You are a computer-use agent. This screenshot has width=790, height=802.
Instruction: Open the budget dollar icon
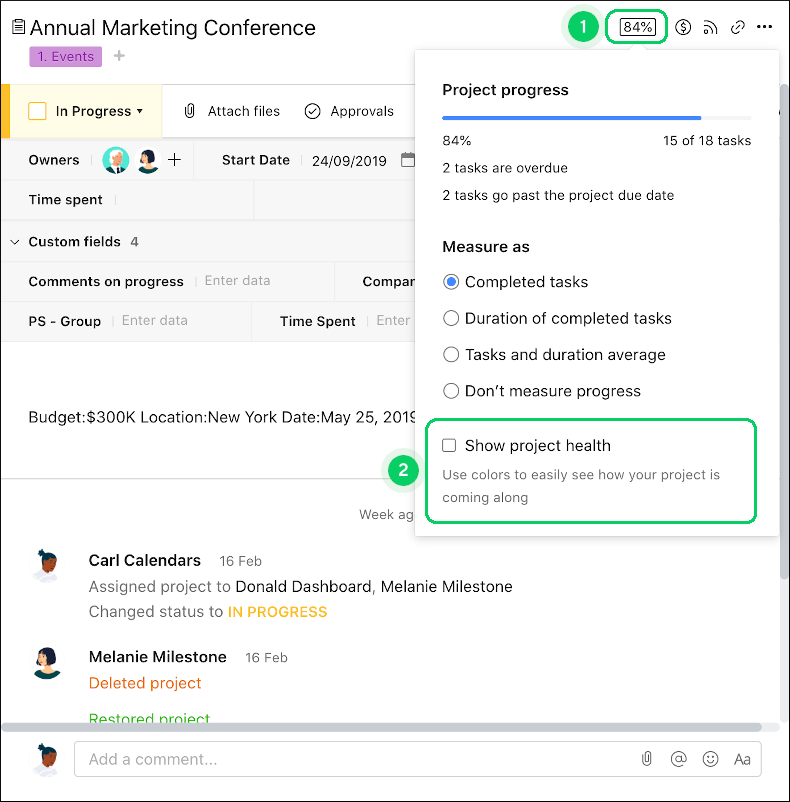coord(683,27)
